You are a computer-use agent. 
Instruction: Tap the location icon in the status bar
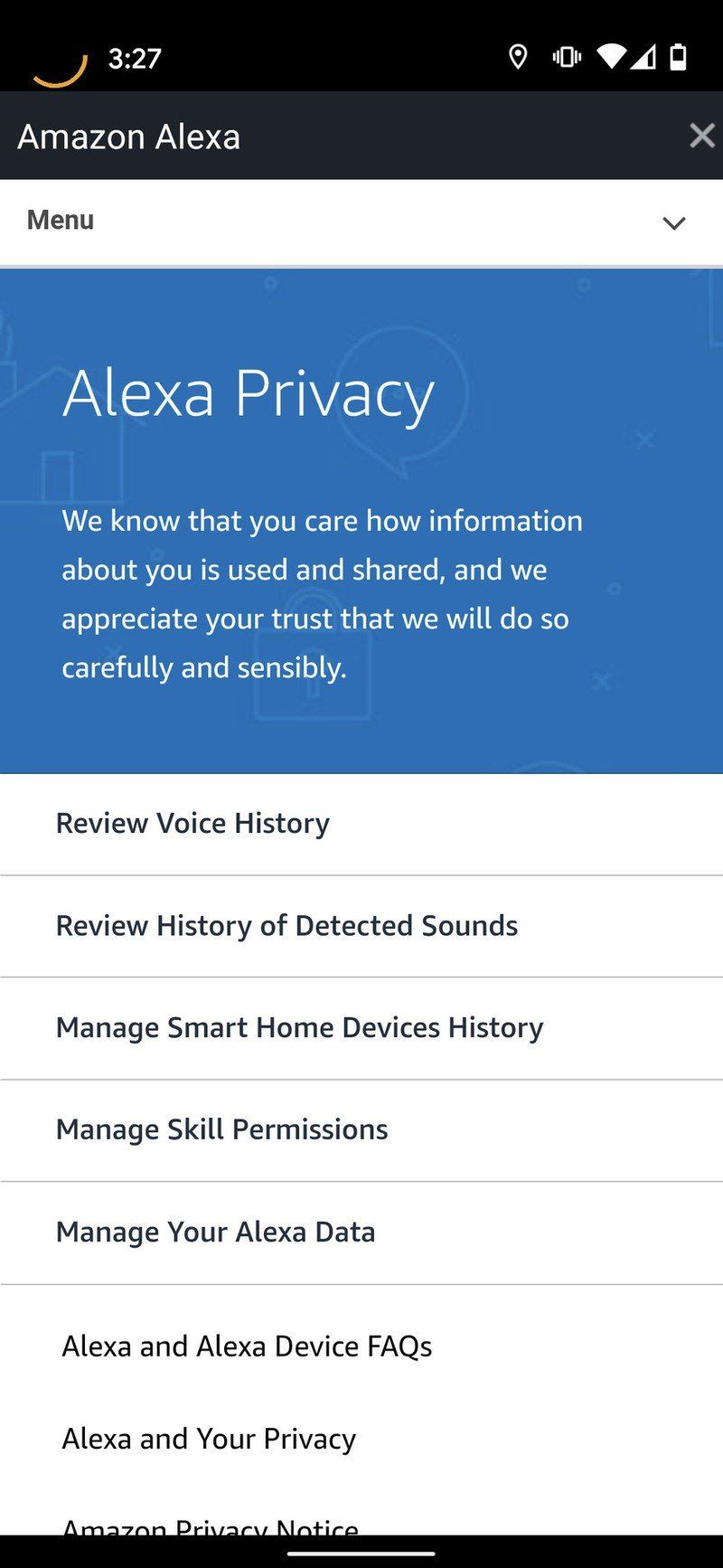click(x=517, y=57)
